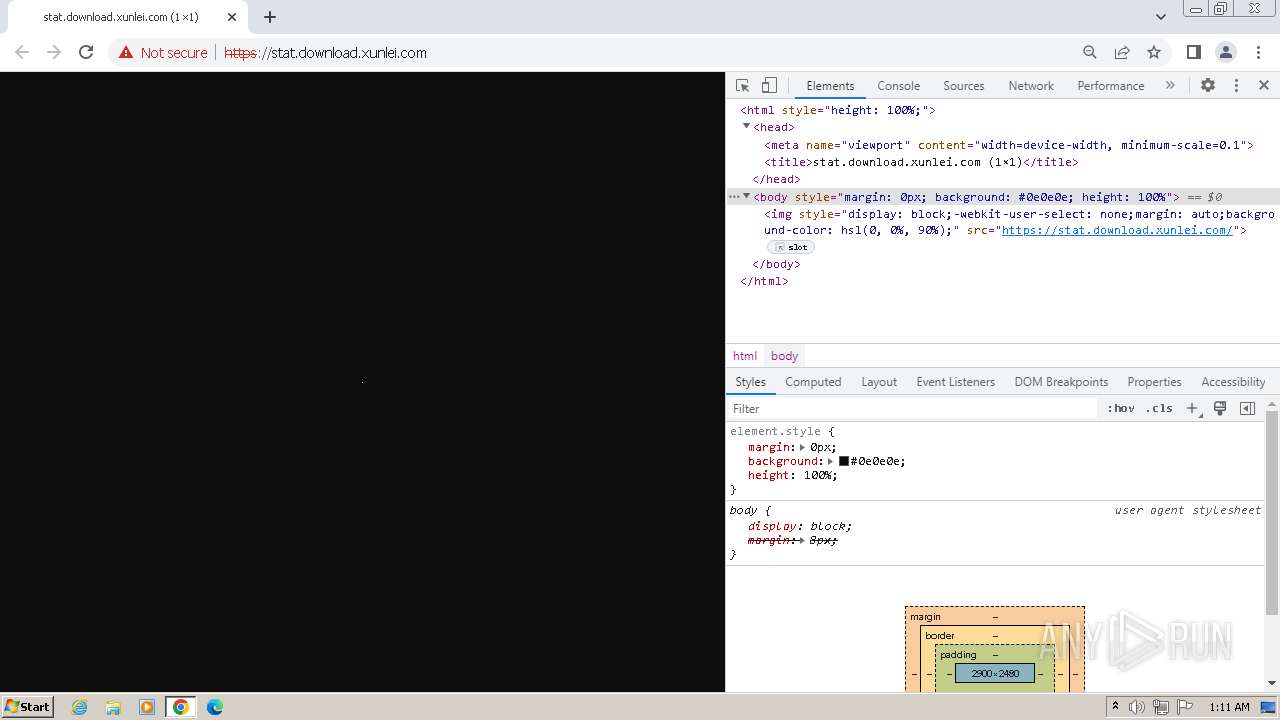Go back in browser history
Screen dimensions: 1280x720
click(22, 53)
